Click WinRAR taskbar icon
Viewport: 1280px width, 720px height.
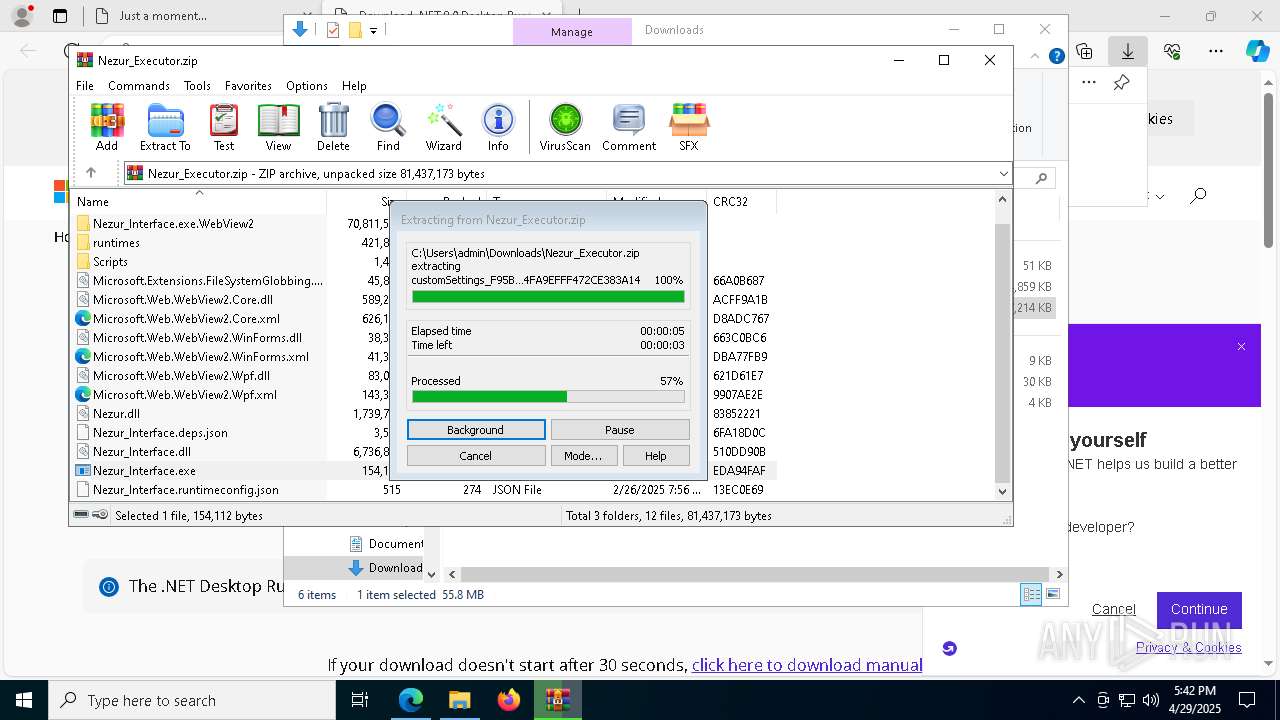558,700
